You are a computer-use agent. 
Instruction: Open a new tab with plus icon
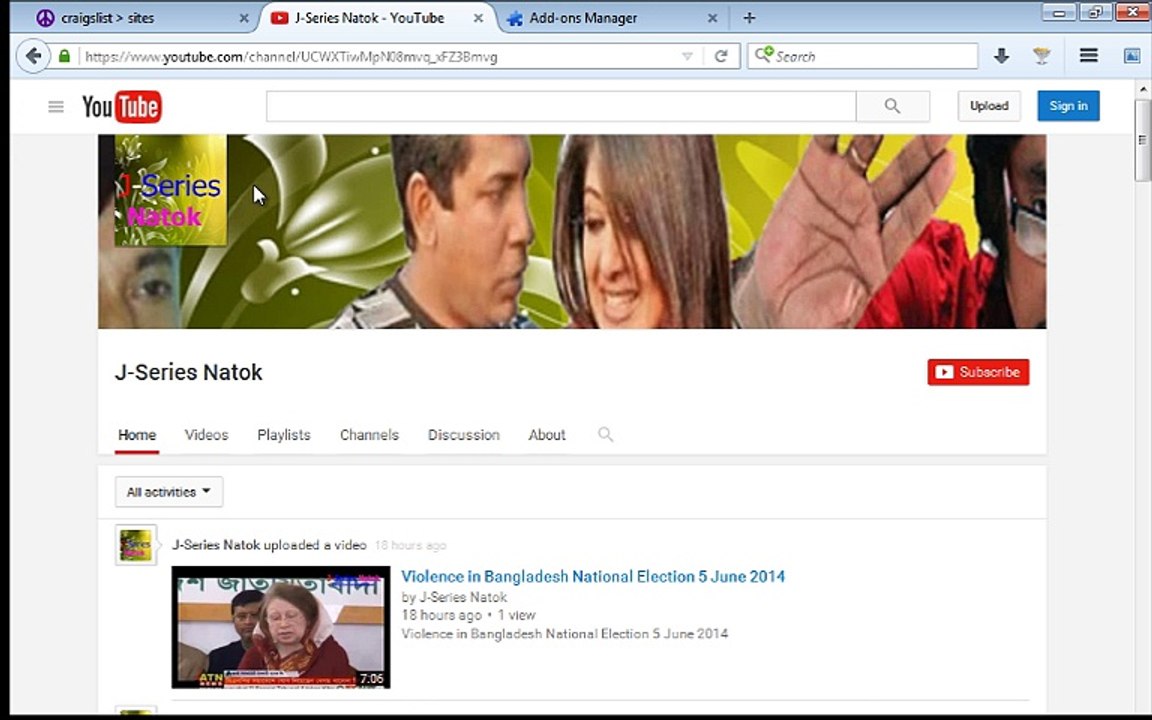[749, 18]
